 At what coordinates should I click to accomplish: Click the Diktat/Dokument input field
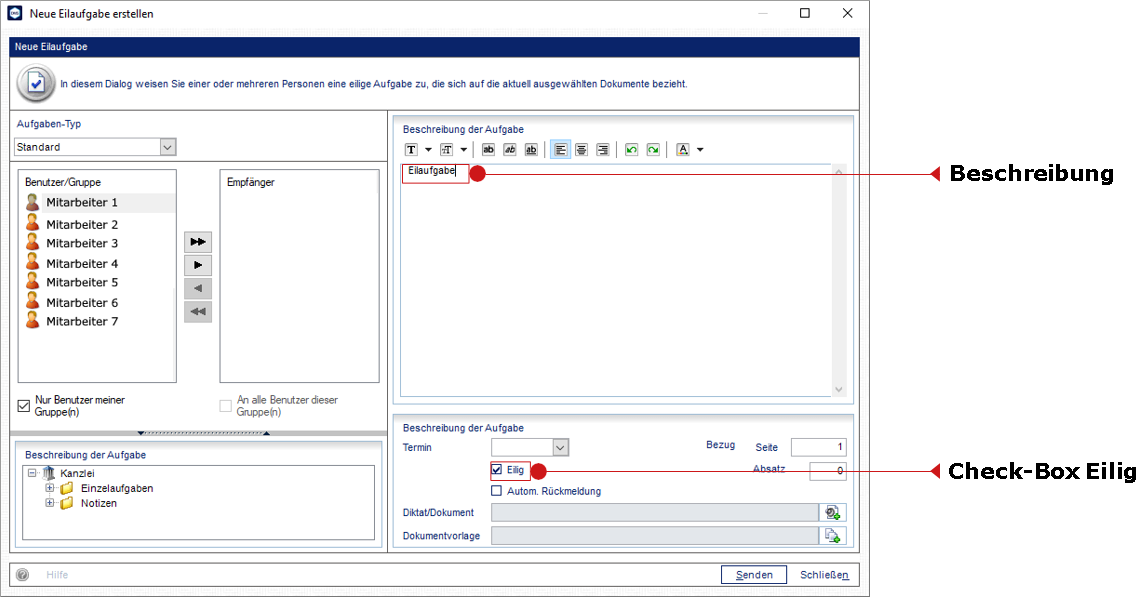pyautogui.click(x=655, y=513)
